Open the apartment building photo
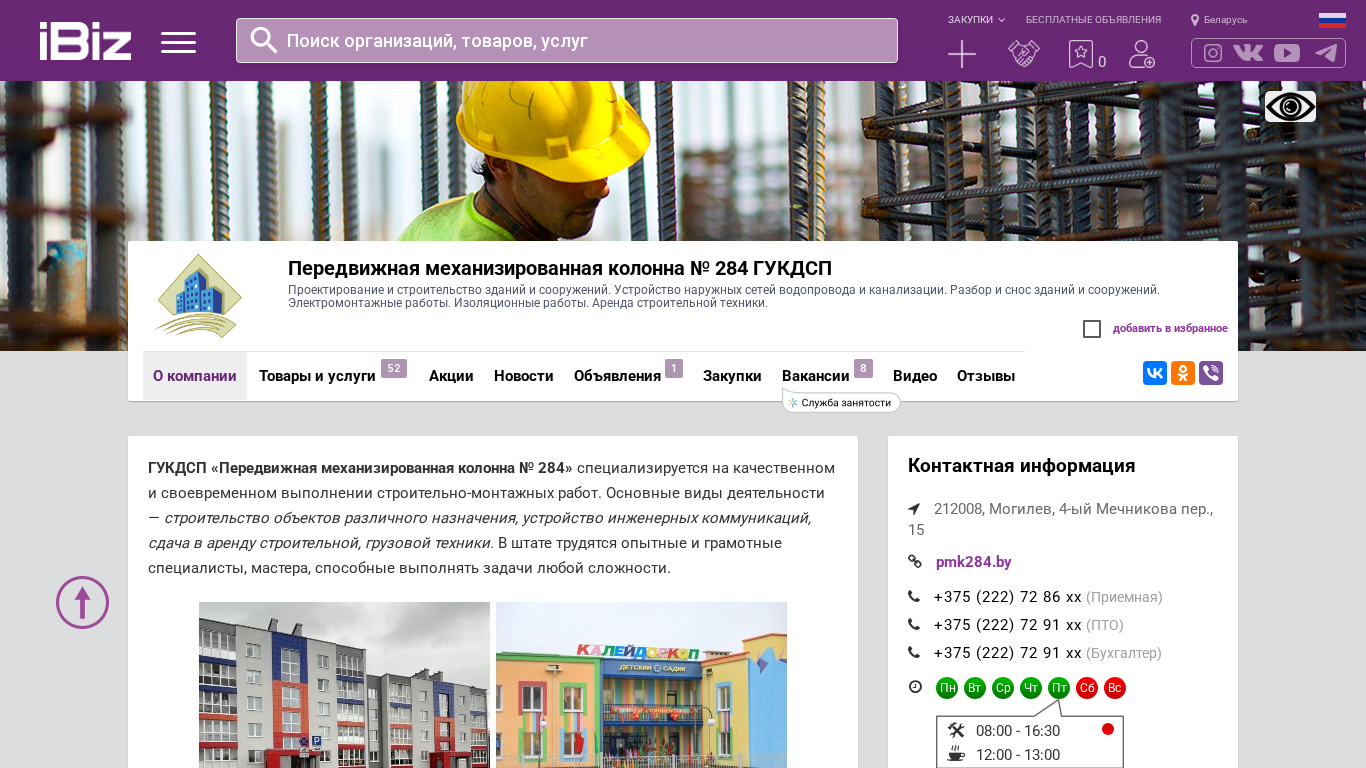Viewport: 1366px width, 768px height. 344,685
